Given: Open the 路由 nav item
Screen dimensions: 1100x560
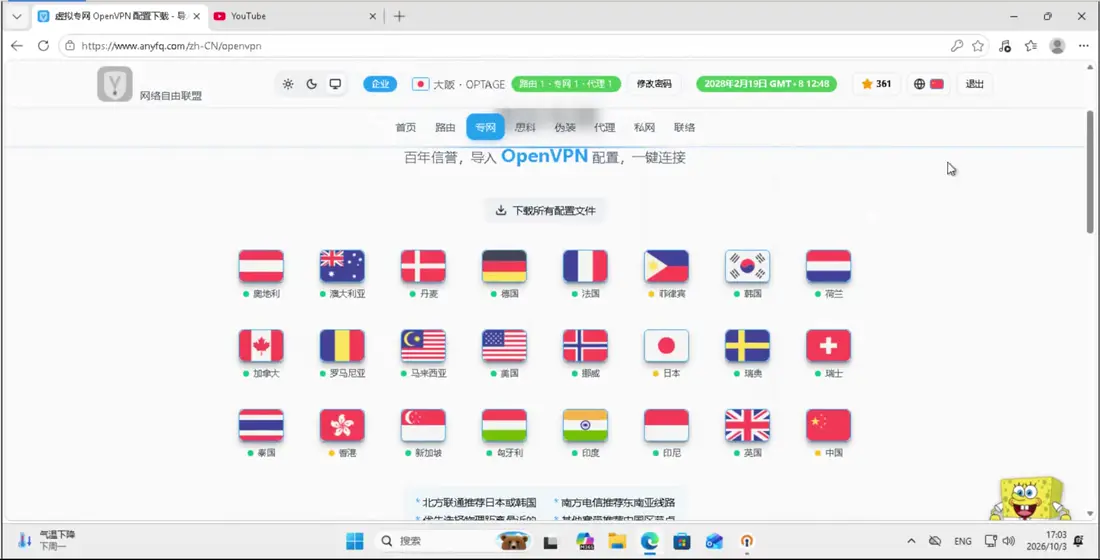Looking at the screenshot, I should (x=445, y=128).
